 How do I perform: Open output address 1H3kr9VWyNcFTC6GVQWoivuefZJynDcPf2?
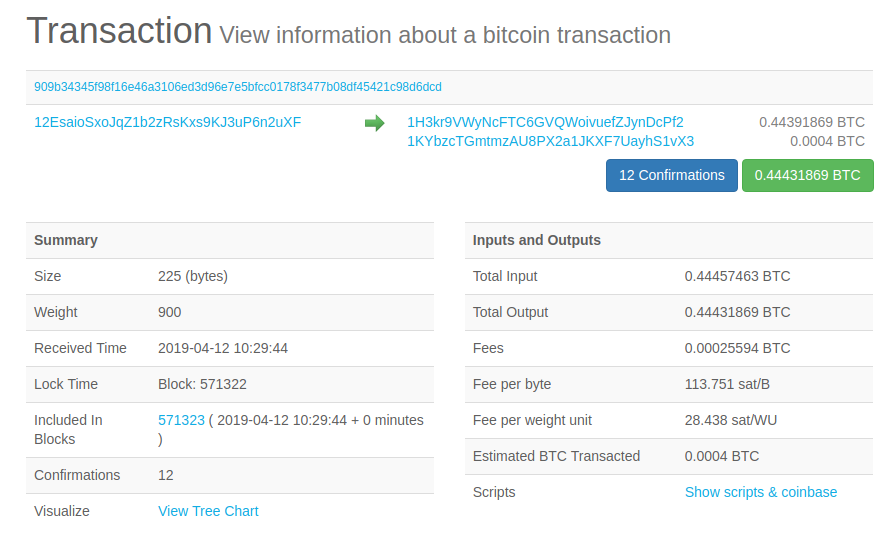[x=545, y=122]
